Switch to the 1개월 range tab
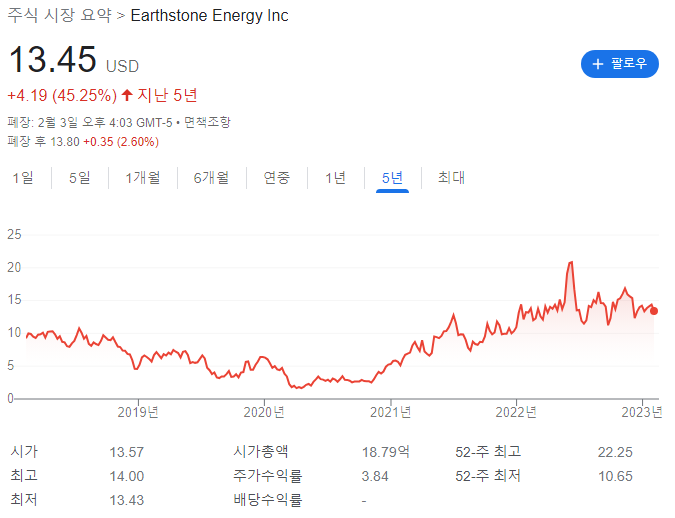The width and height of the screenshot is (675, 518). coord(143,177)
